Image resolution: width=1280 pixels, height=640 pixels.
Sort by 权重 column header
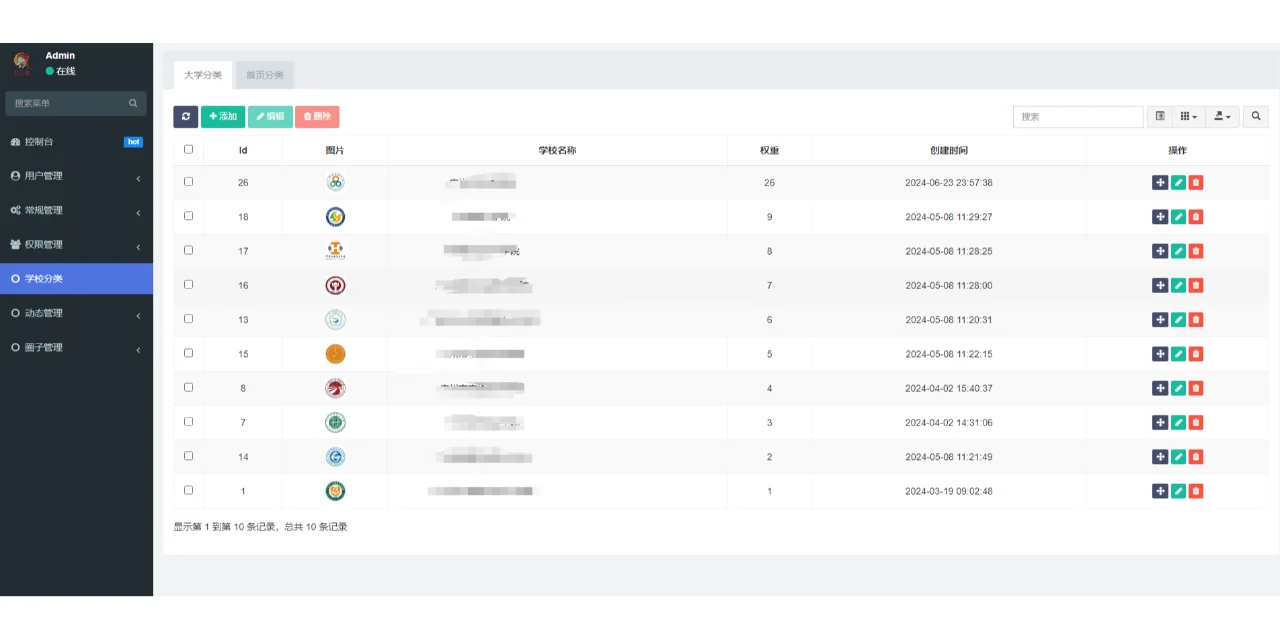click(769, 150)
